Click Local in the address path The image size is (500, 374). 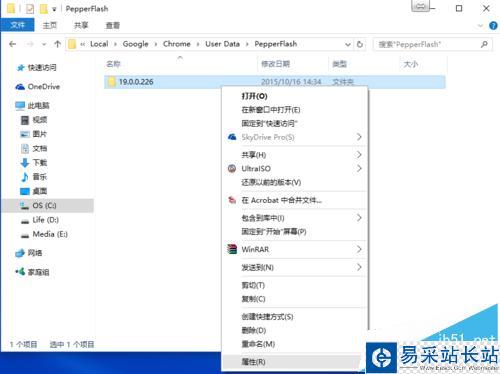point(99,44)
